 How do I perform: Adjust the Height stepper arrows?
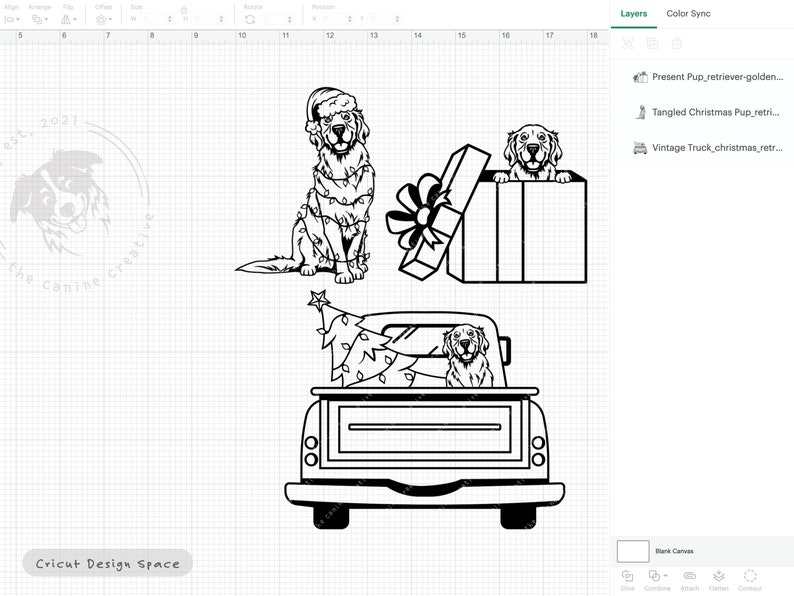point(221,19)
